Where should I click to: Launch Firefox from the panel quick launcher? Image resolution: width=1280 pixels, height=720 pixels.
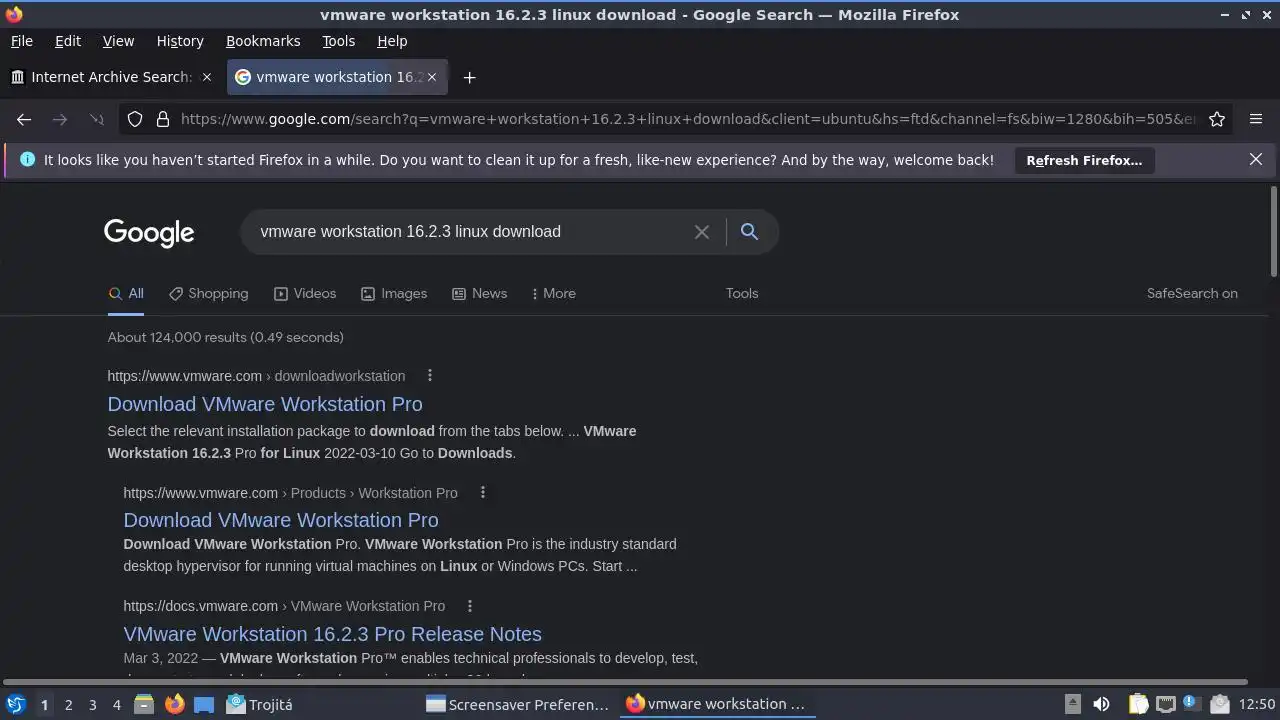point(174,704)
